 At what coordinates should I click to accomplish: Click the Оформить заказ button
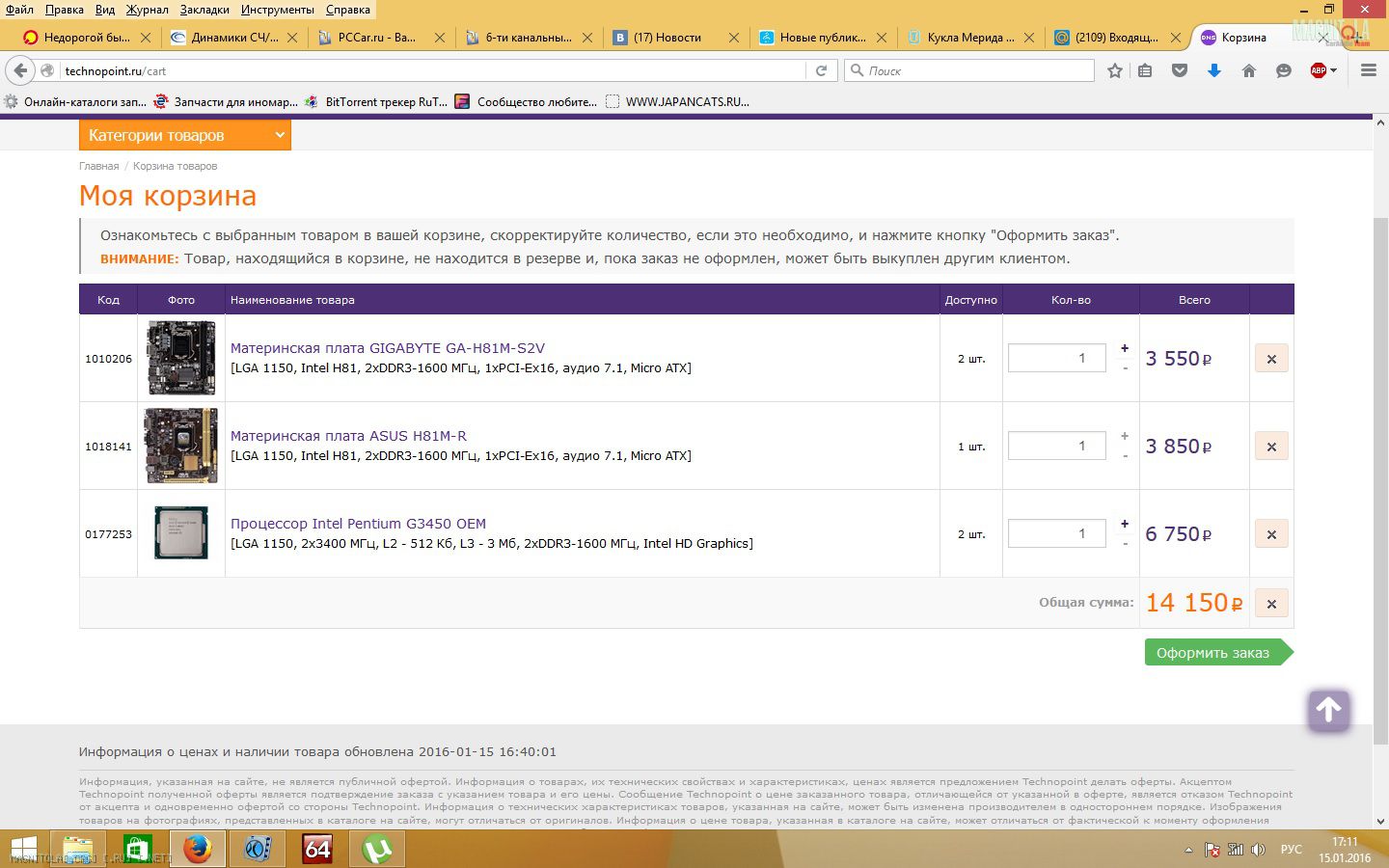pyautogui.click(x=1218, y=653)
